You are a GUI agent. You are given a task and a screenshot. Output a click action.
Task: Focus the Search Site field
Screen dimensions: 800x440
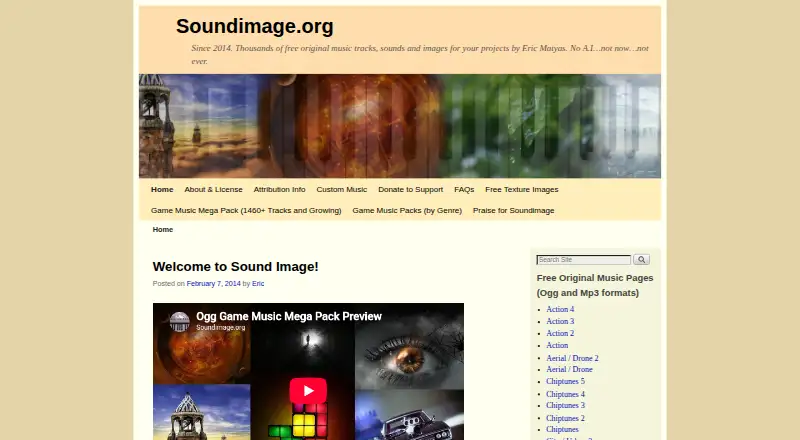[584, 260]
